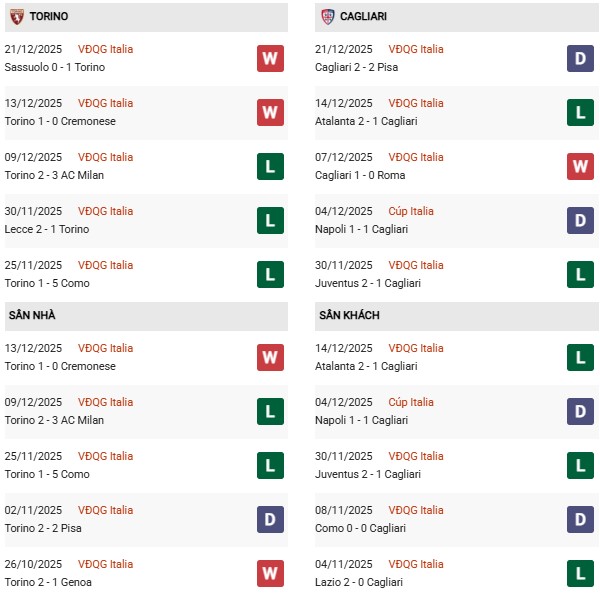This screenshot has height=595, width=600.
Task: Open the Torino 2 - 3 AC Milan match under SÂN NHÀ
Action: point(54,420)
